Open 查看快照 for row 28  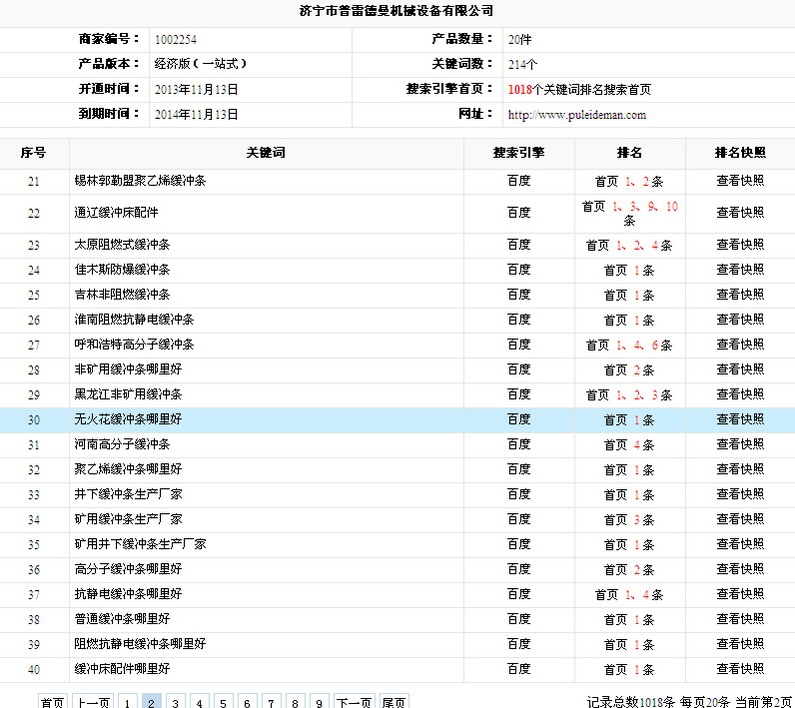[740, 370]
